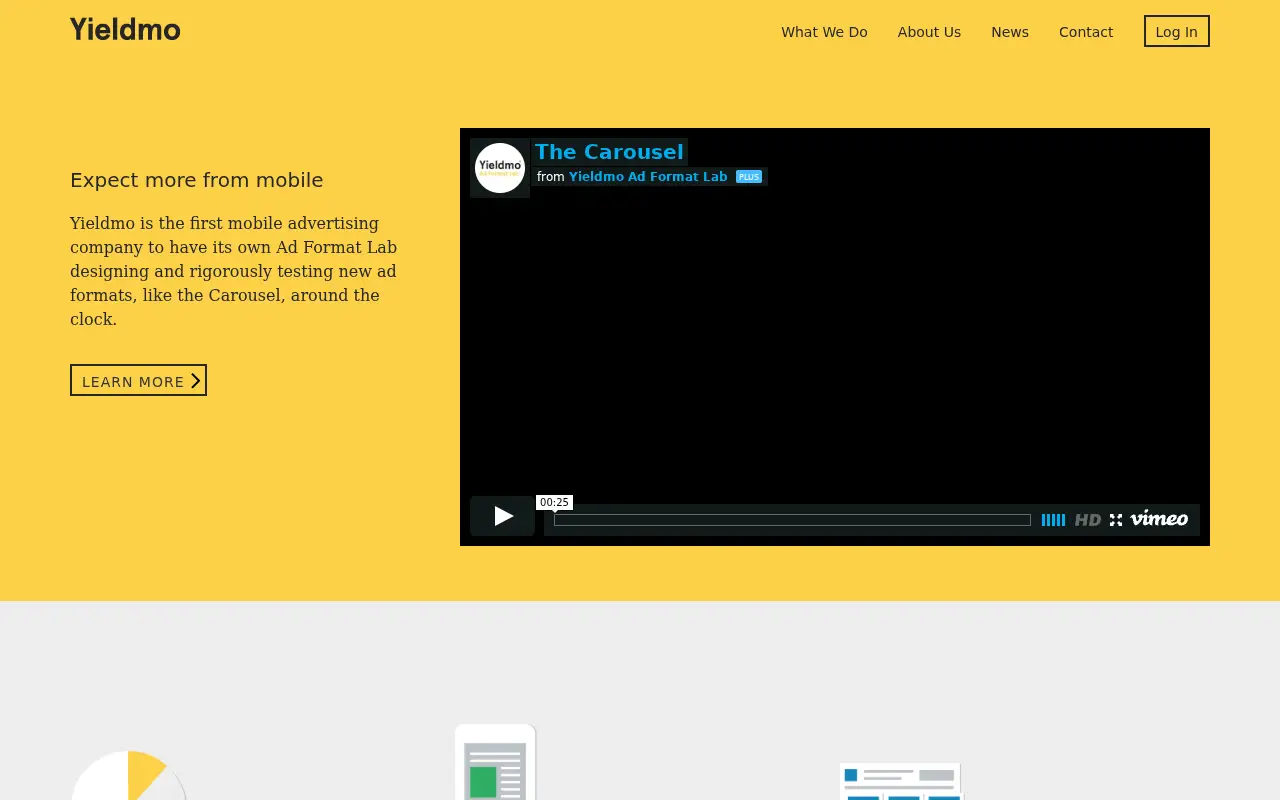Play the Carousel video
The height and width of the screenshot is (800, 1280).
click(x=502, y=516)
